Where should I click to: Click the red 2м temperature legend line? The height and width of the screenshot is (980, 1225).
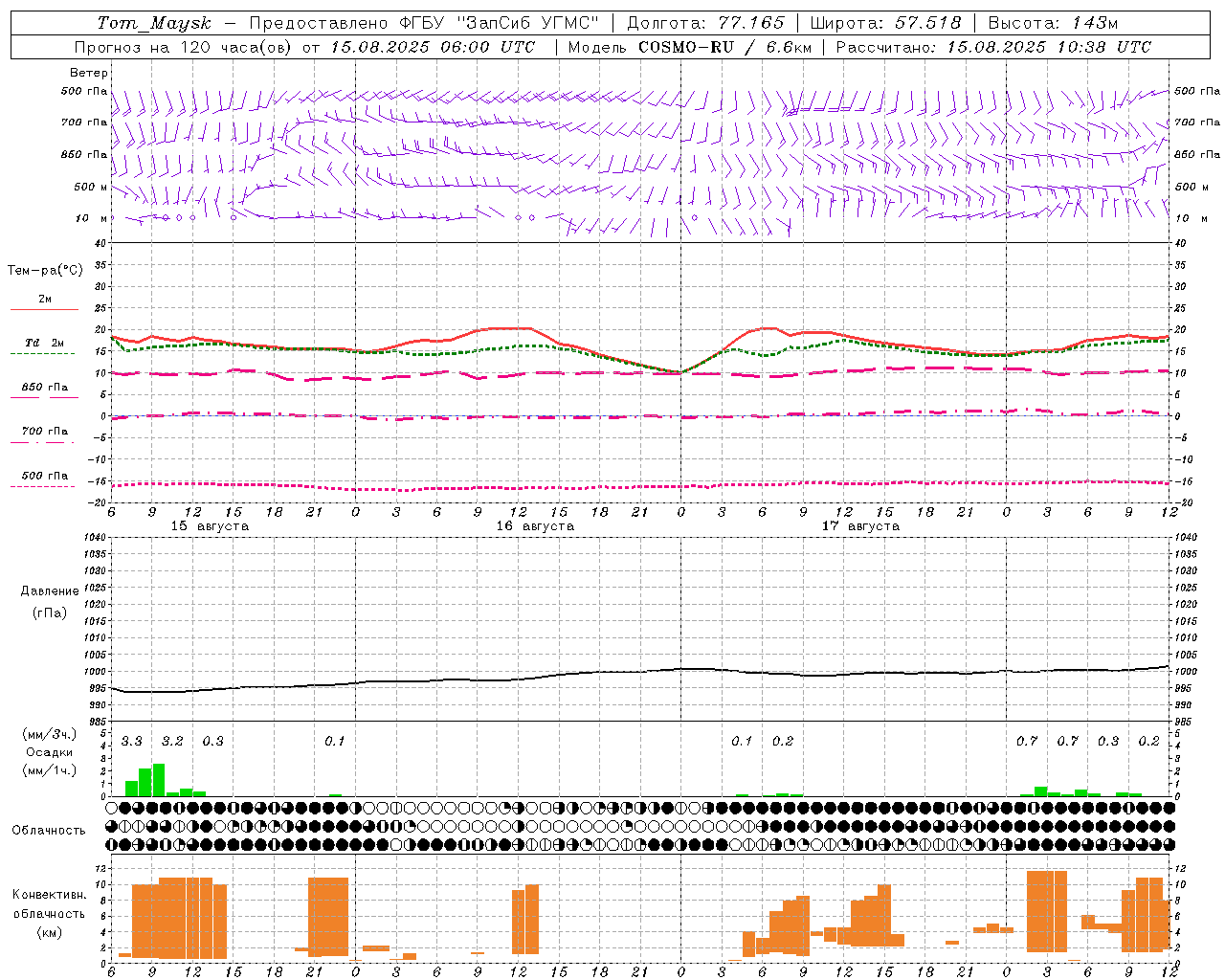coord(44,309)
